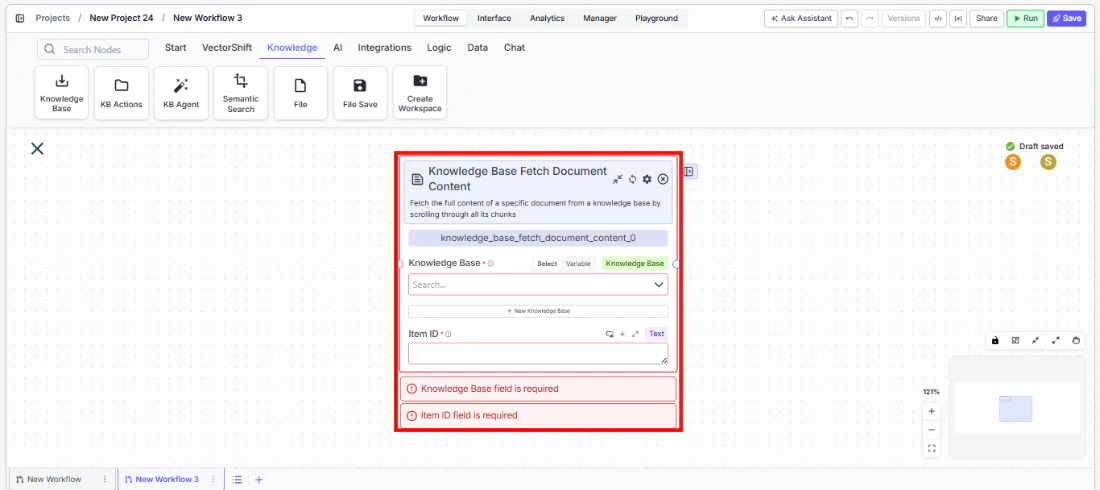
Task: Add a Knowledge Base node
Action: click(x=62, y=93)
